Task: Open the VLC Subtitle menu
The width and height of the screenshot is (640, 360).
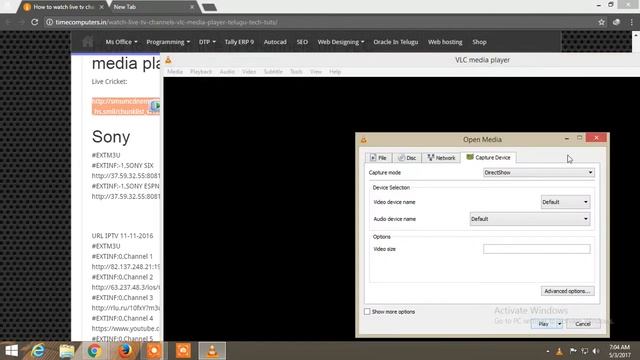Action: [x=273, y=72]
